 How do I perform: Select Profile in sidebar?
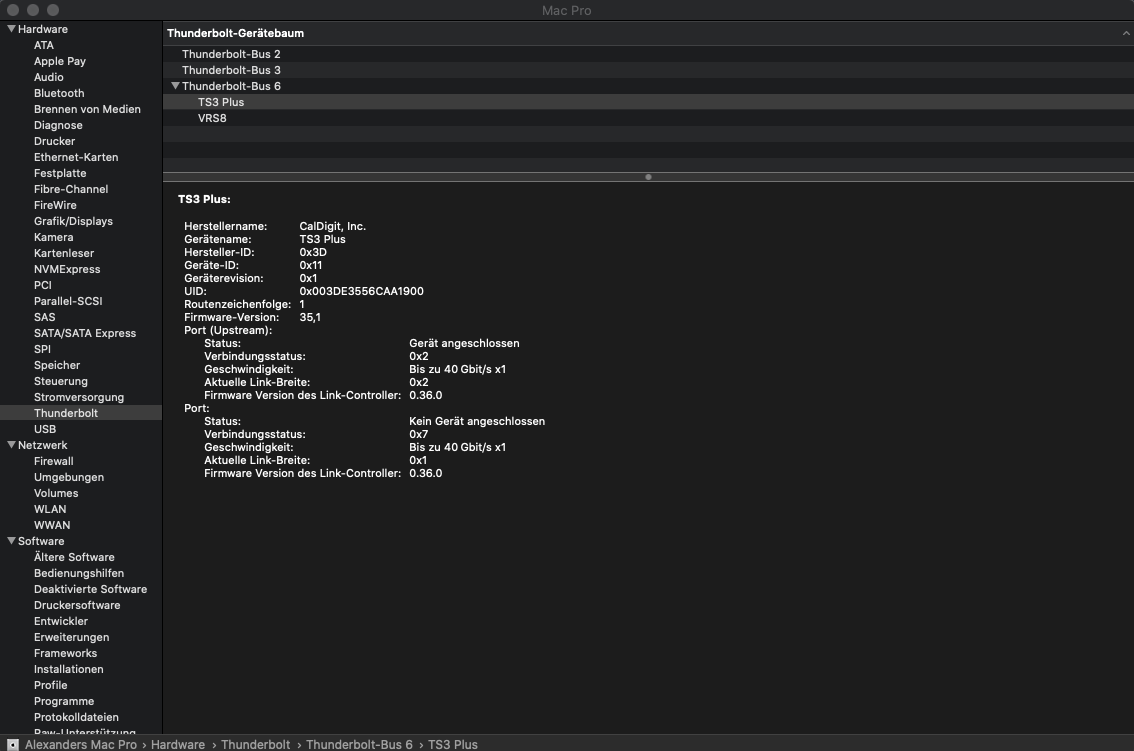pyautogui.click(x=51, y=684)
